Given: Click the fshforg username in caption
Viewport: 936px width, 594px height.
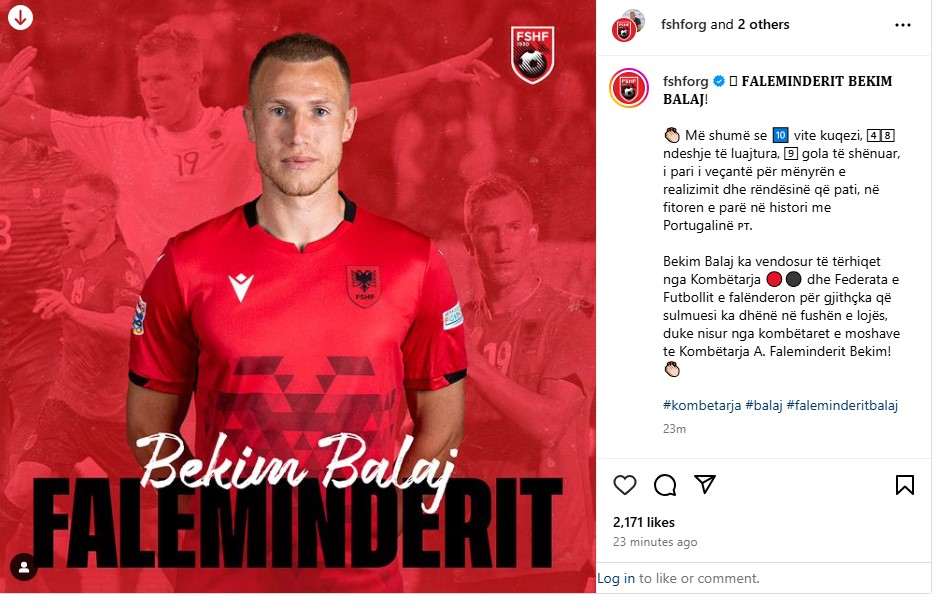Looking at the screenshot, I should click(685, 81).
